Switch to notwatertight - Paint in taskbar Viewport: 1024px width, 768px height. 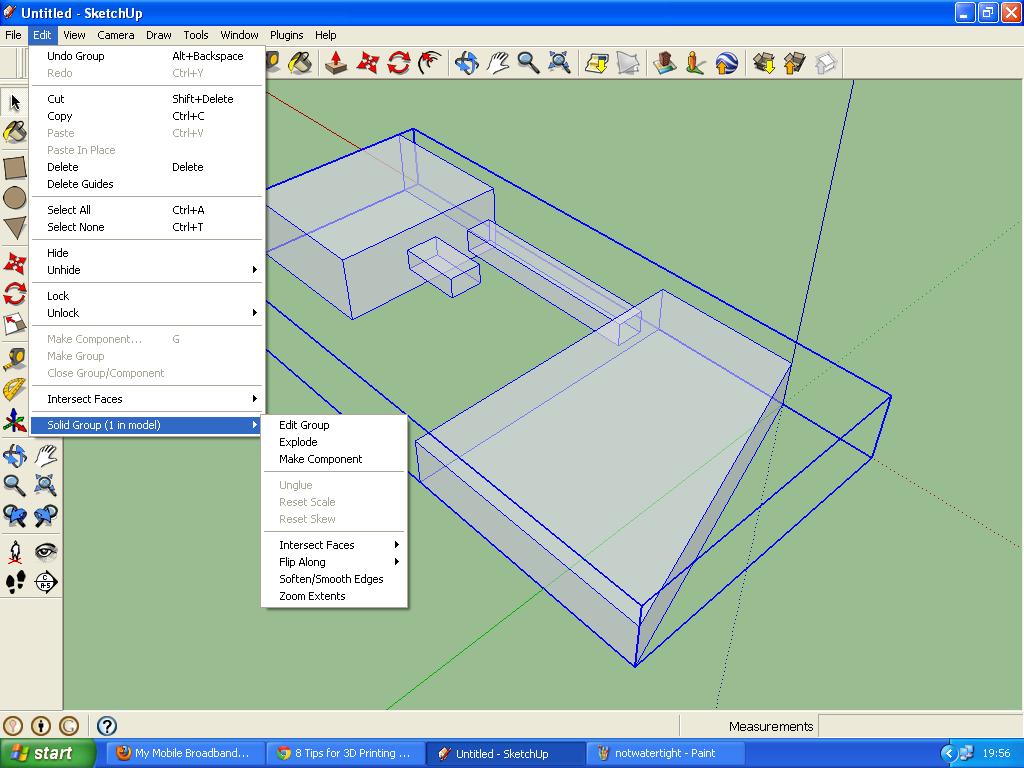[665, 753]
